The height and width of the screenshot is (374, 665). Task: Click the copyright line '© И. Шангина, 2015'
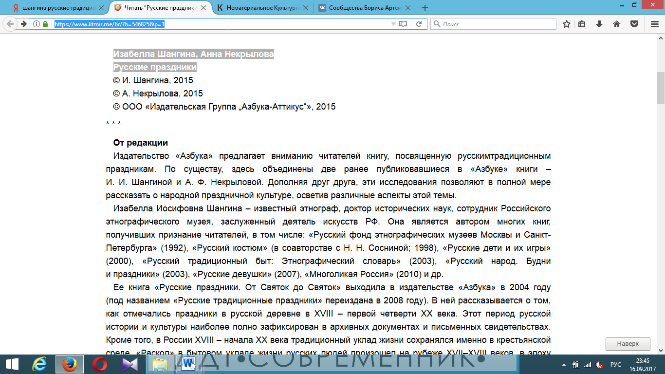click(x=153, y=80)
